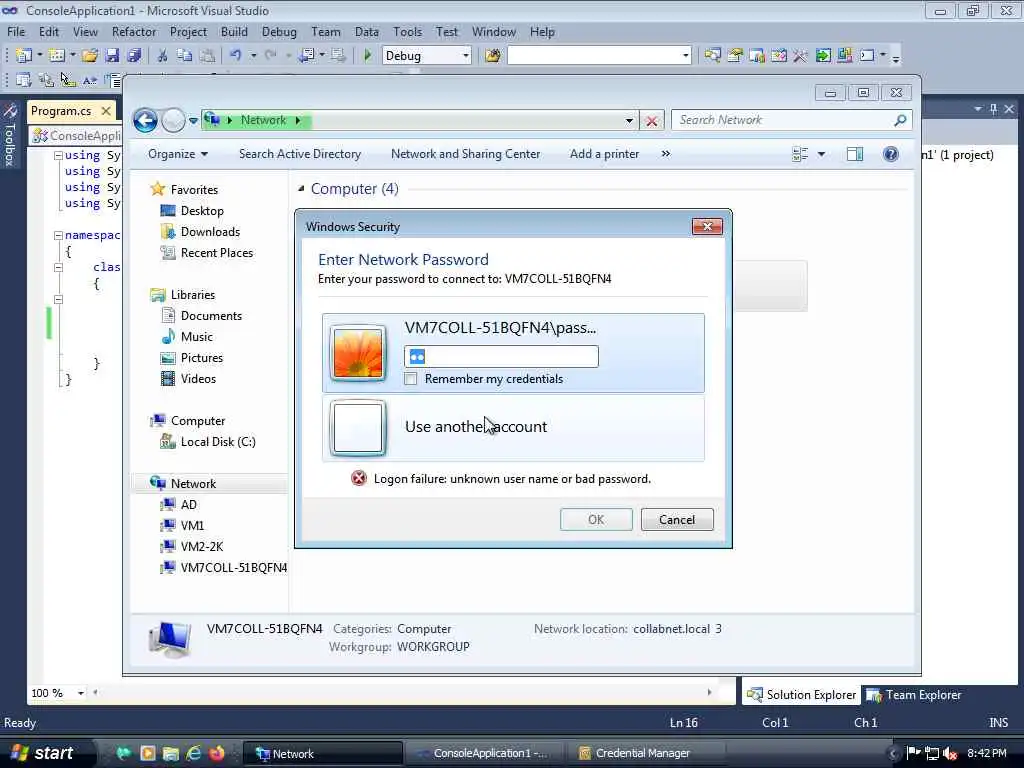
Task: Click the volume icon in system tray
Action: click(x=950, y=753)
